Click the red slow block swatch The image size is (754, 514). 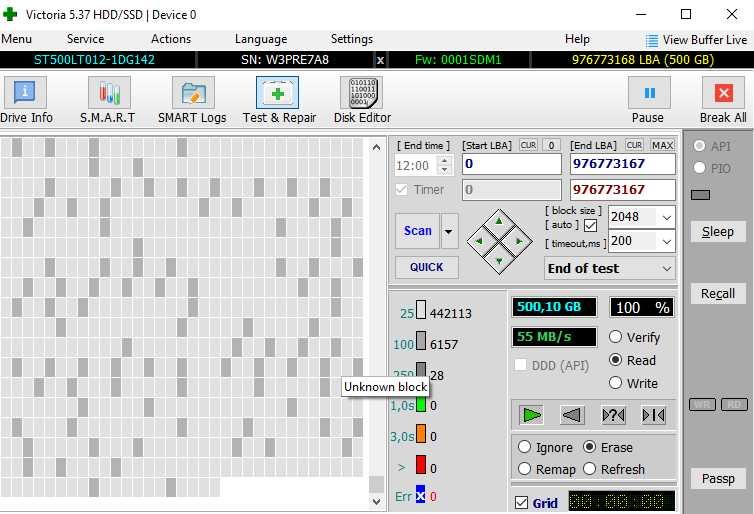point(421,464)
